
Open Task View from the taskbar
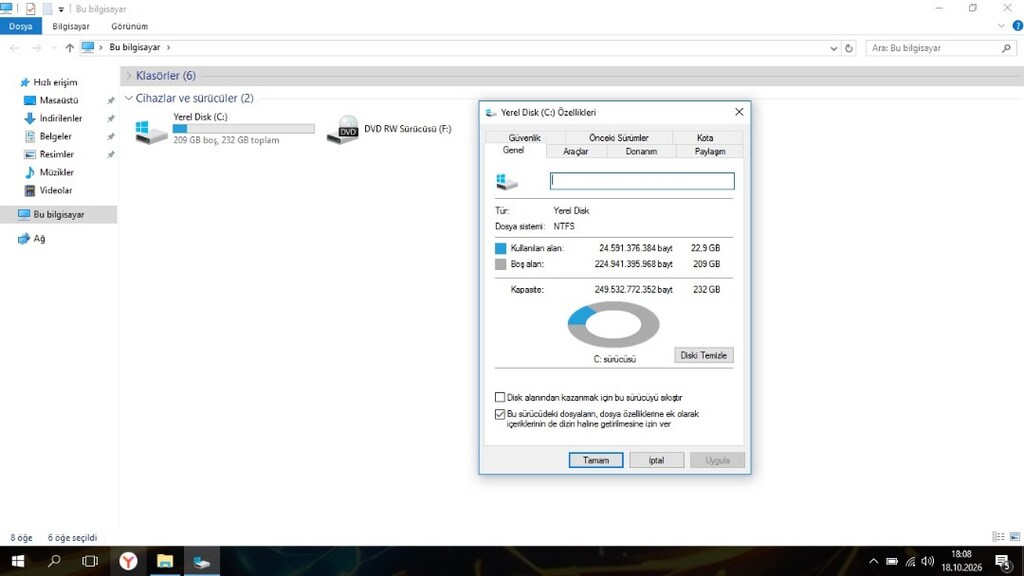90,561
